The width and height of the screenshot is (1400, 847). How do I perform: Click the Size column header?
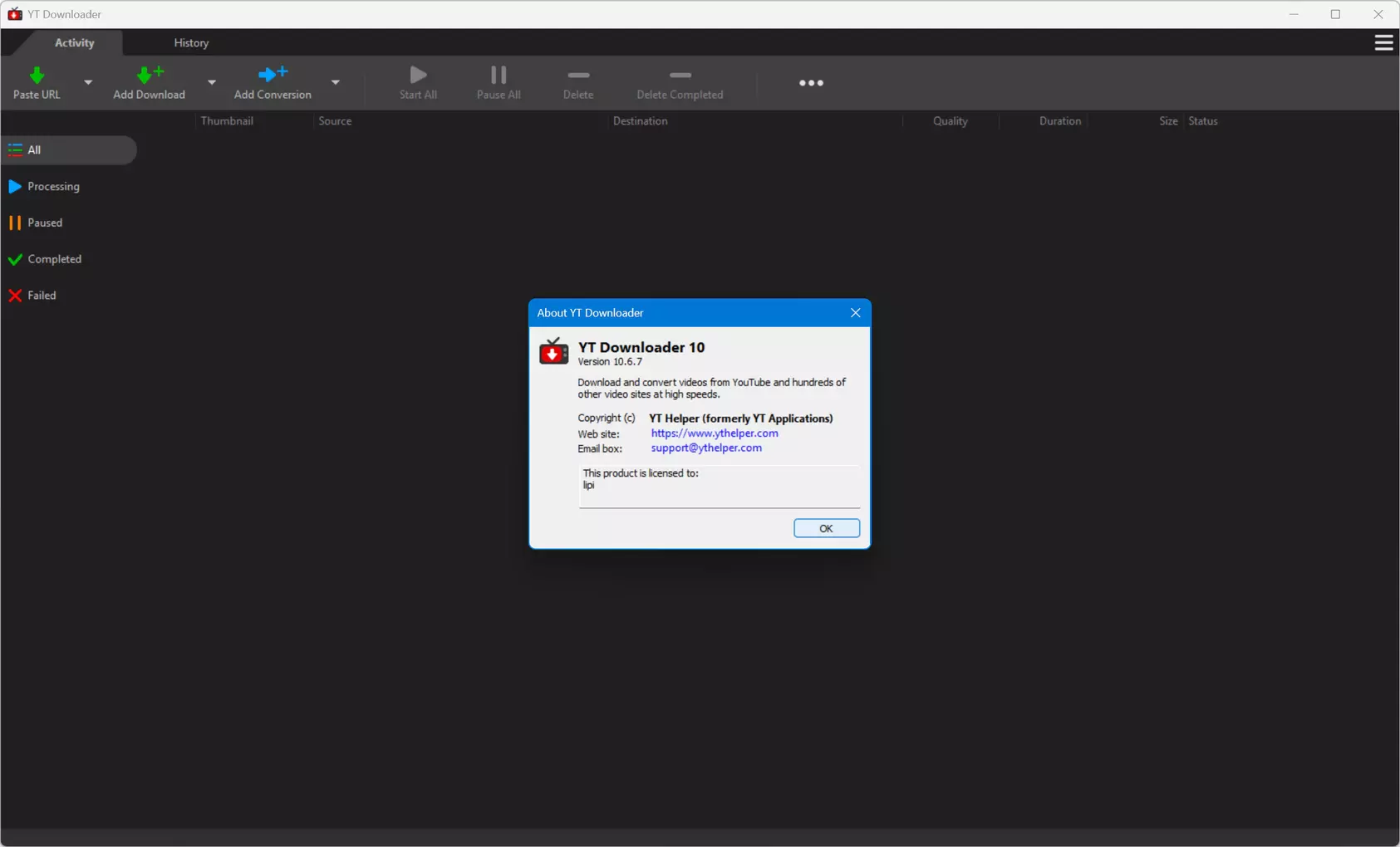pyautogui.click(x=1168, y=121)
